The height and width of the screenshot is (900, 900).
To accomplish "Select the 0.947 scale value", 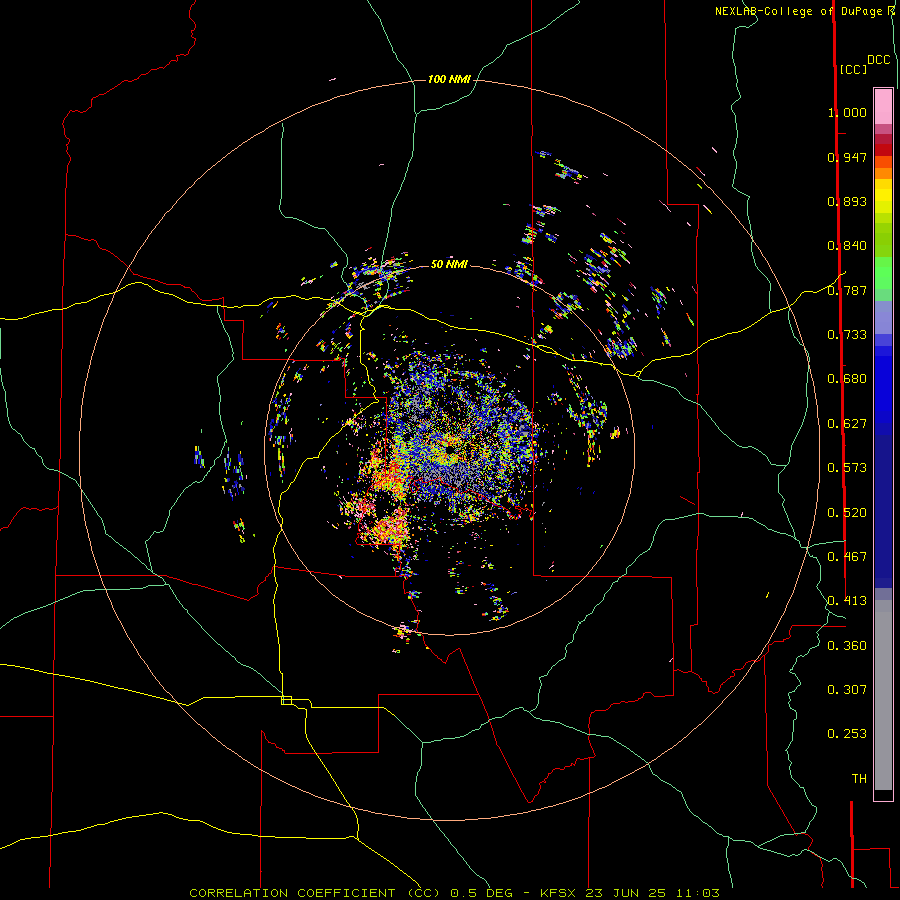I will 847,157.
